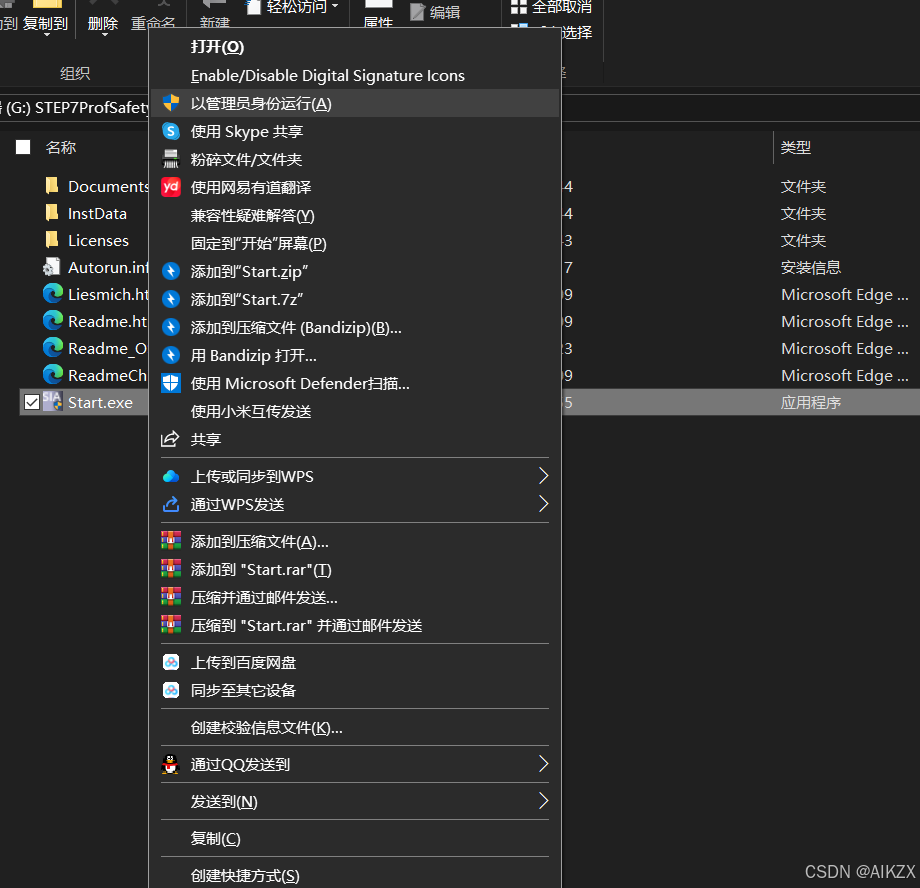Image resolution: width=920 pixels, height=888 pixels.
Task: Click the Microsoft Defender shield icon
Action: pos(171,383)
